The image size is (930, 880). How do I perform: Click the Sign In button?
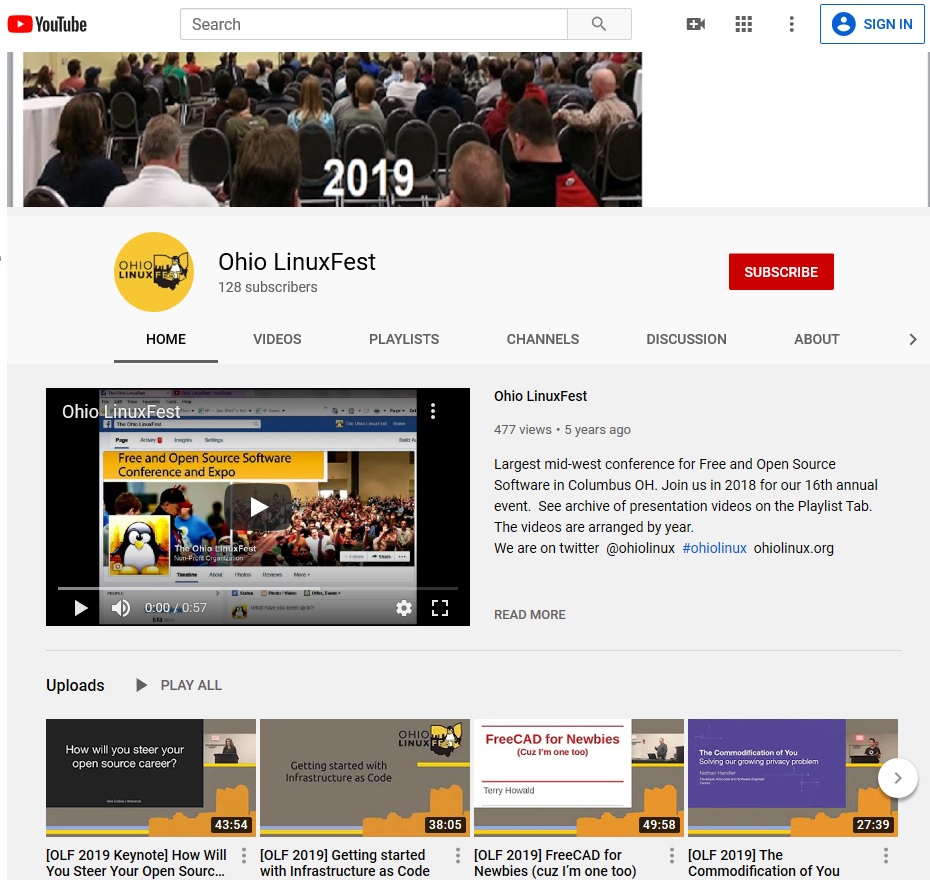872,24
